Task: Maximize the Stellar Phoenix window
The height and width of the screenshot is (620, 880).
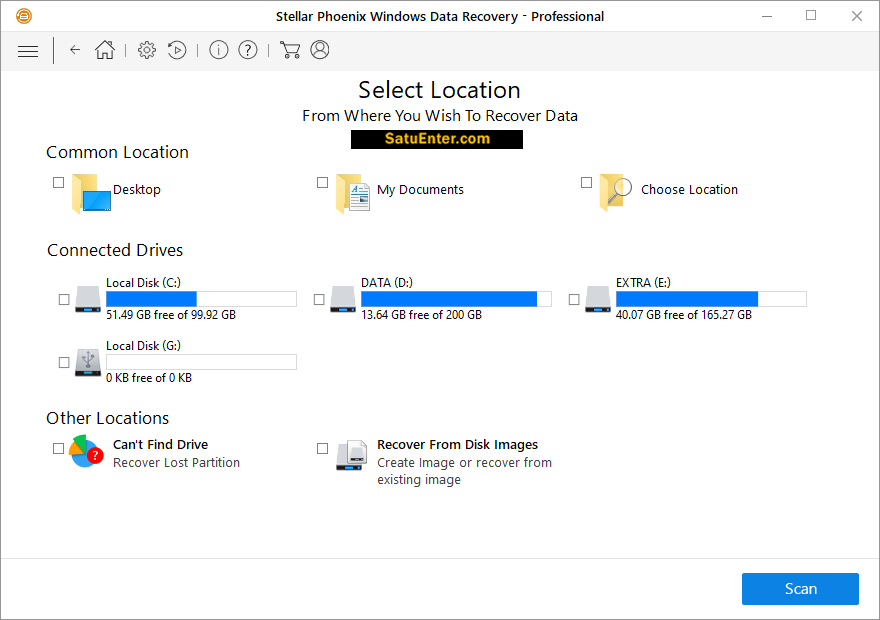Action: (x=811, y=16)
